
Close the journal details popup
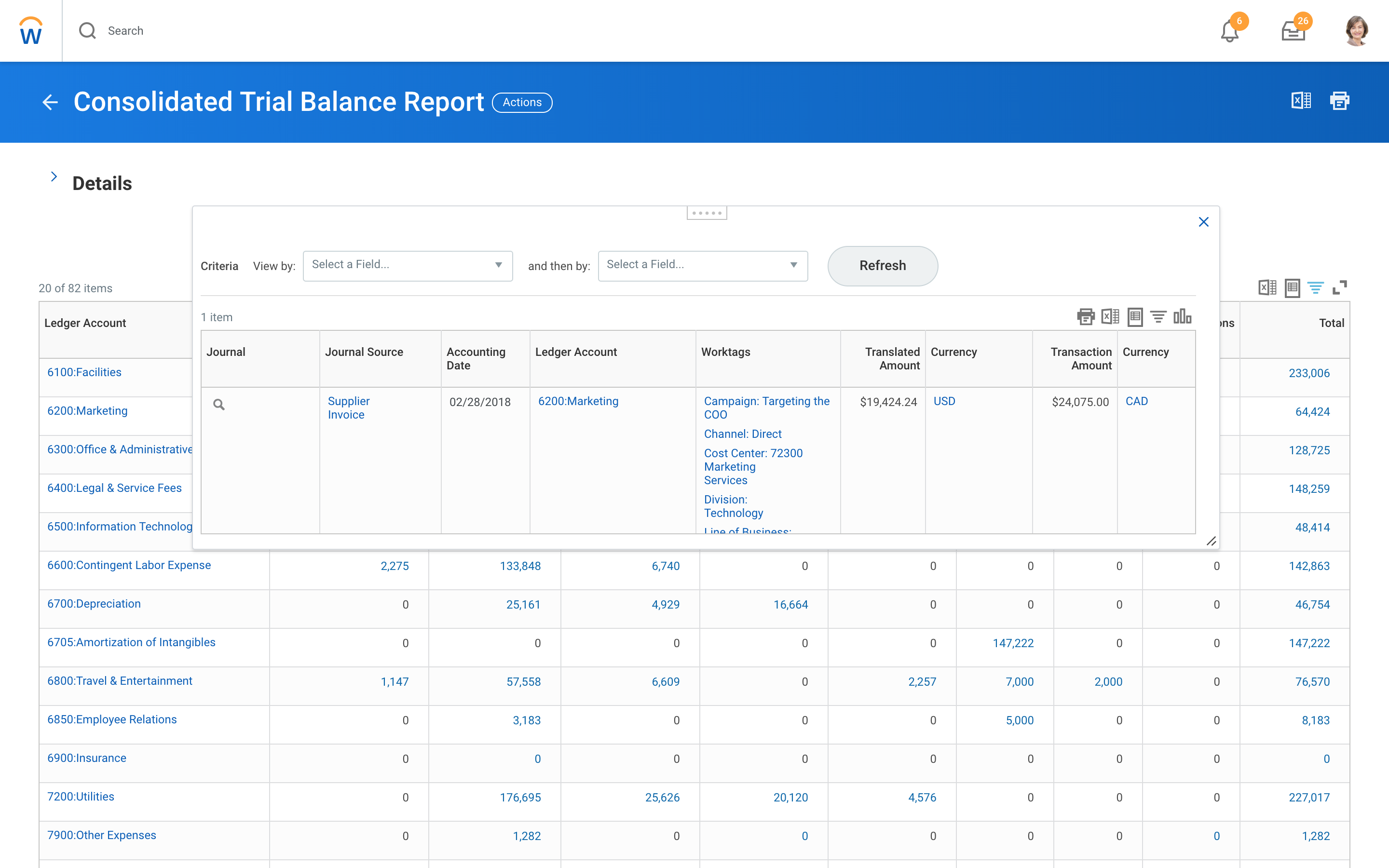point(1204,222)
